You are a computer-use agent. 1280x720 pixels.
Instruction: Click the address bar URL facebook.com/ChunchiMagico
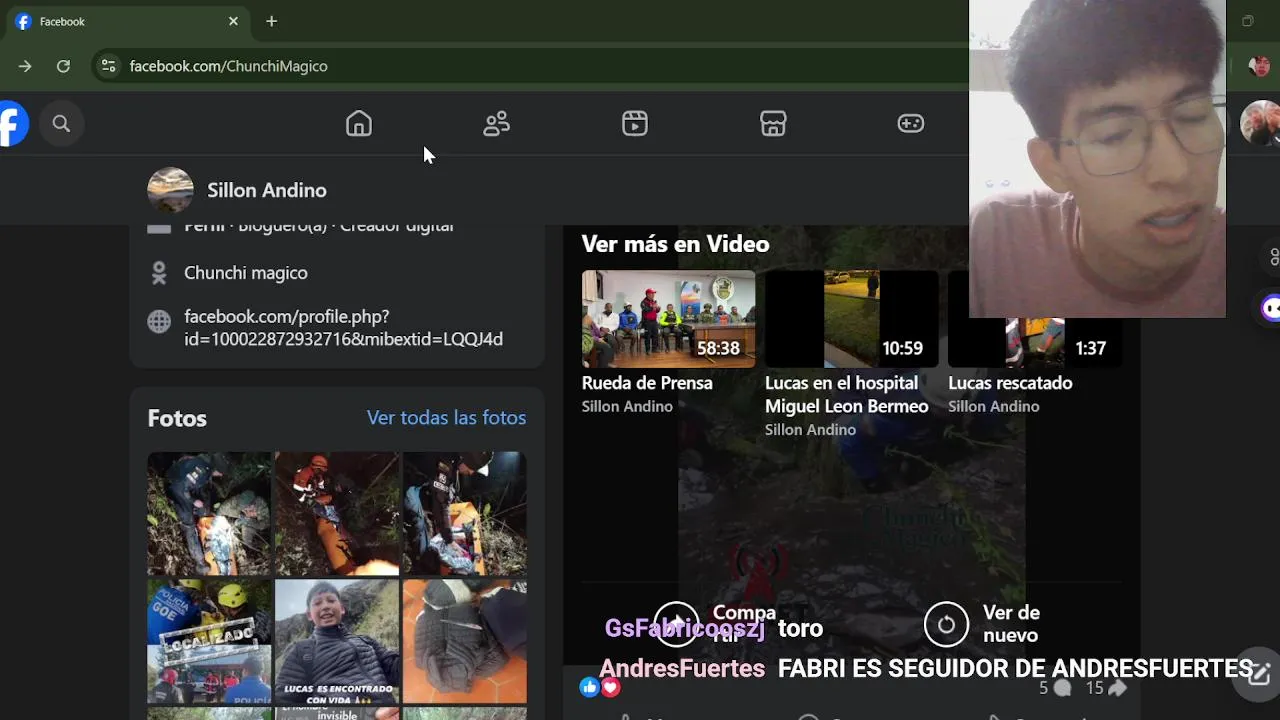point(229,66)
